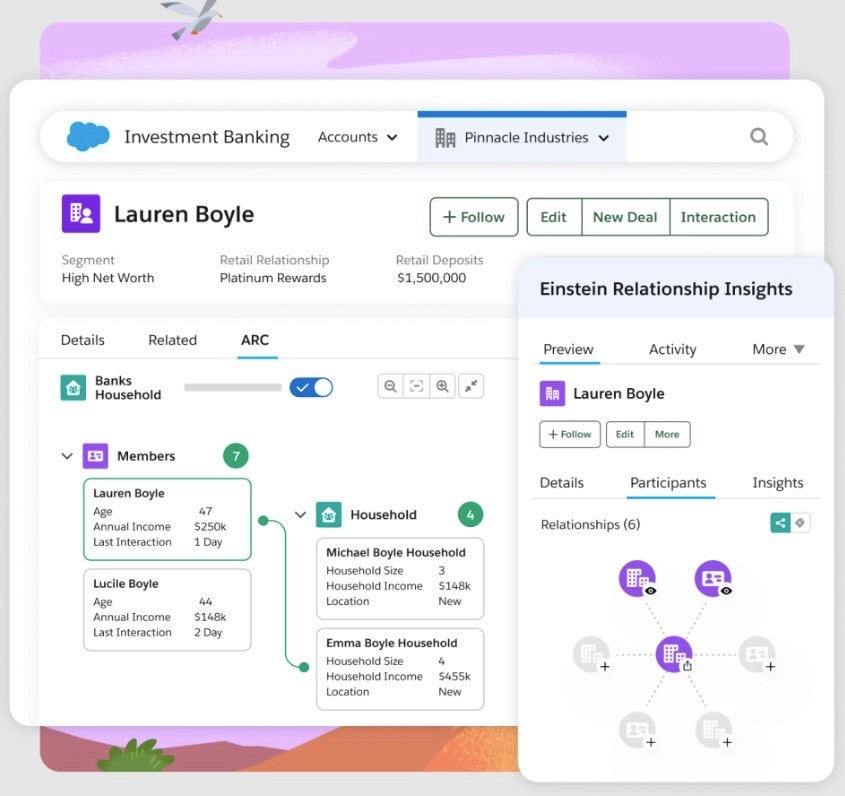Select the top-right watched contact node
The image size is (845, 796).
click(x=713, y=578)
